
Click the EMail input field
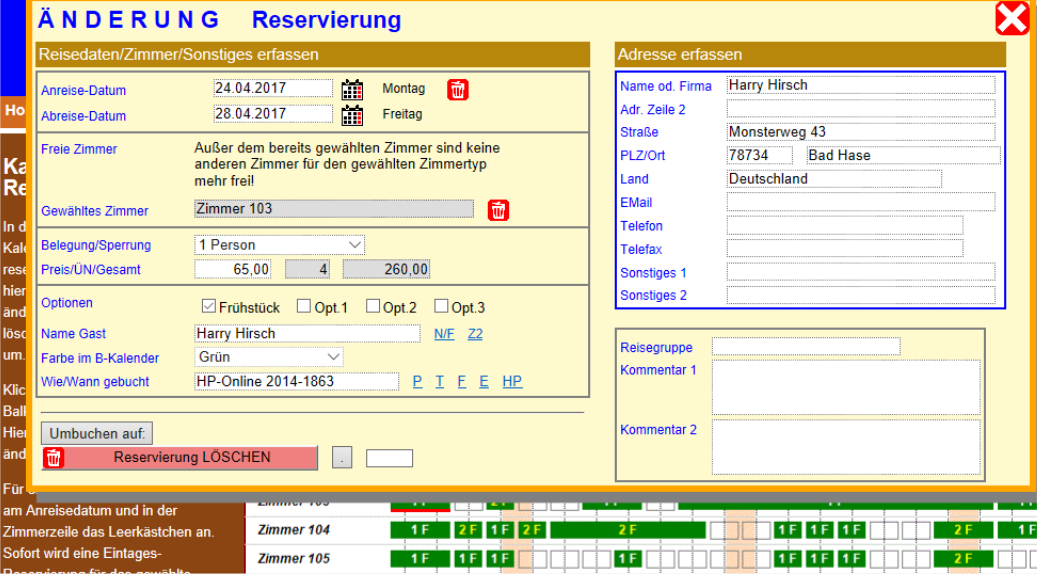tap(861, 202)
